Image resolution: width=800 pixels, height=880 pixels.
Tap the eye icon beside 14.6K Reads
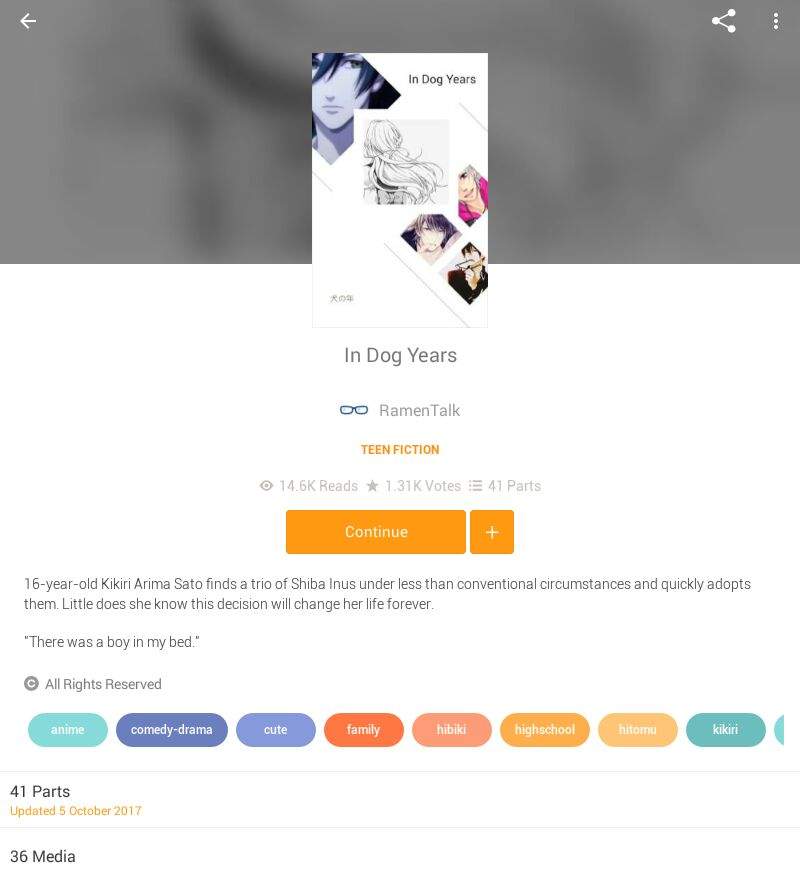coord(266,485)
